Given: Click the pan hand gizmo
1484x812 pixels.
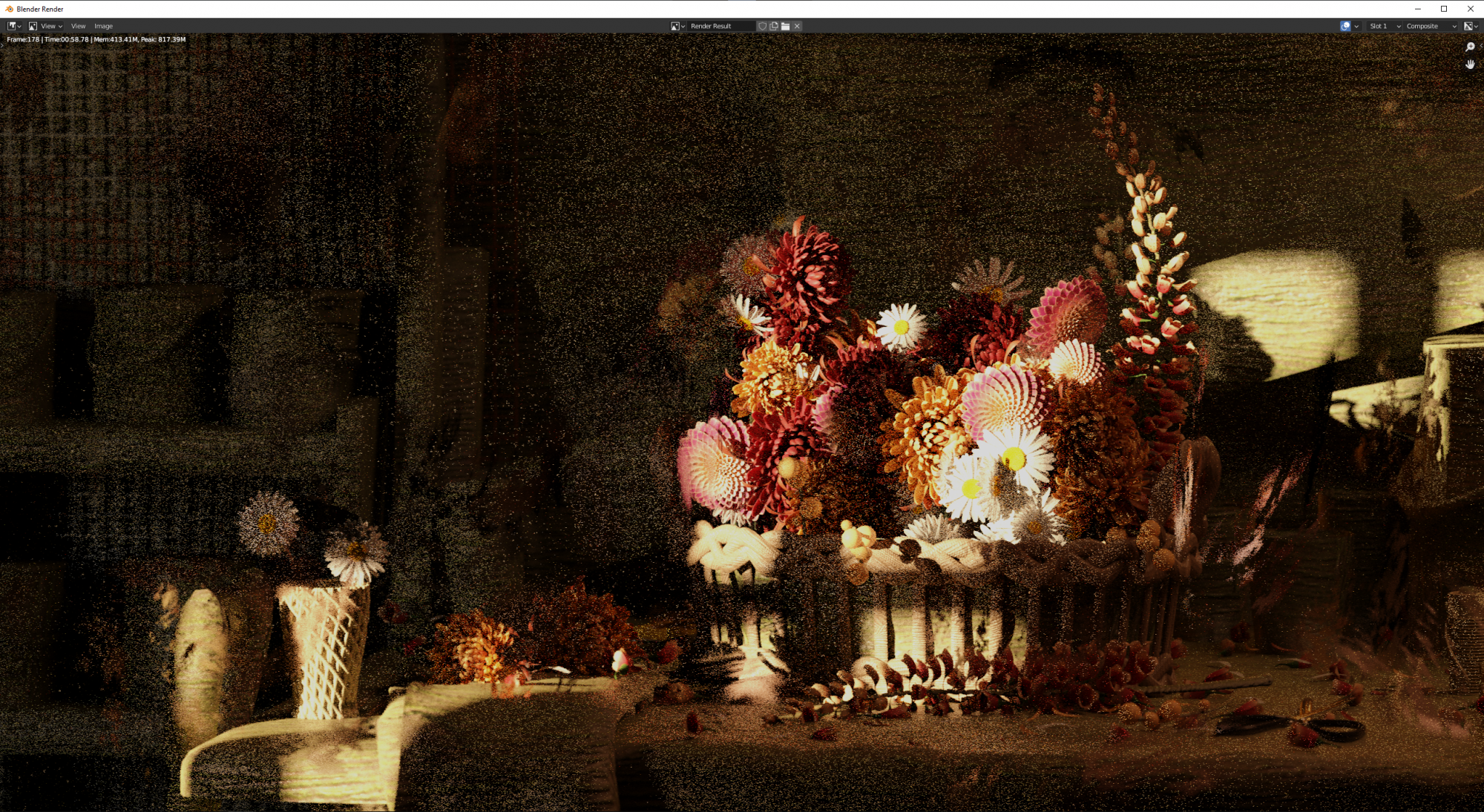Looking at the screenshot, I should [1470, 65].
